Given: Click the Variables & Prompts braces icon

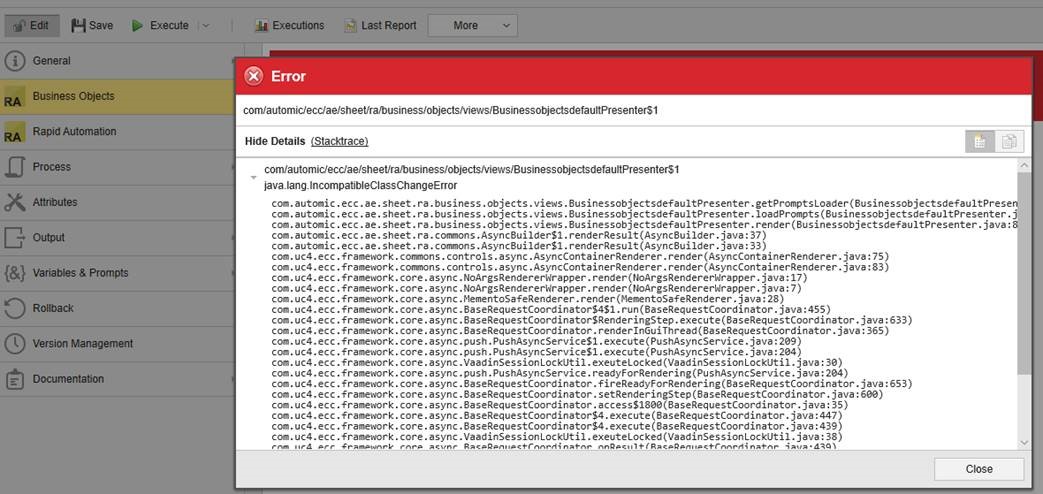Looking at the screenshot, I should (15, 273).
